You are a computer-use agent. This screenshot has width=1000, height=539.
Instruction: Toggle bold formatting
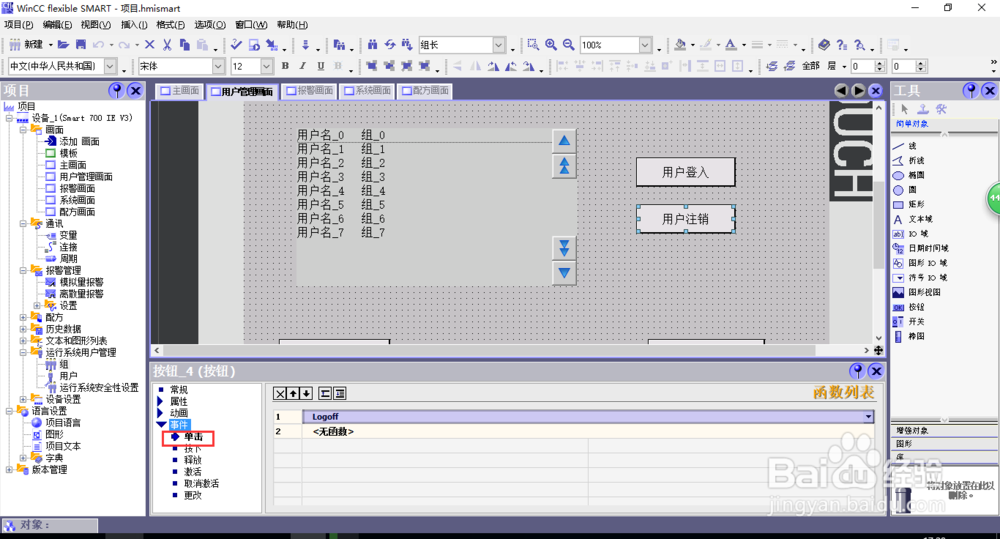pos(285,66)
